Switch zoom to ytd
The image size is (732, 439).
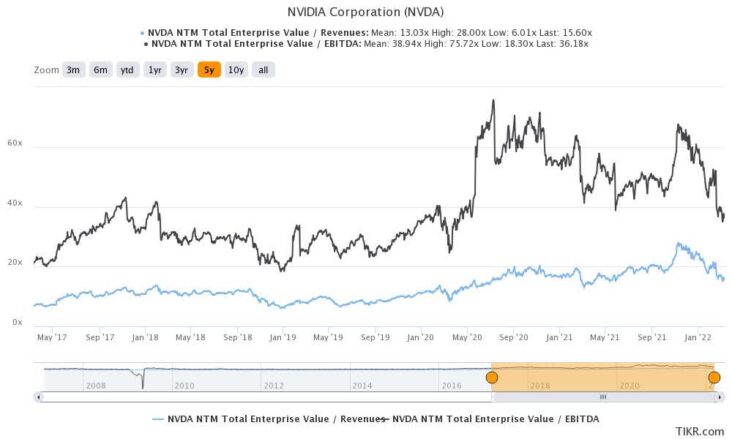[128, 70]
